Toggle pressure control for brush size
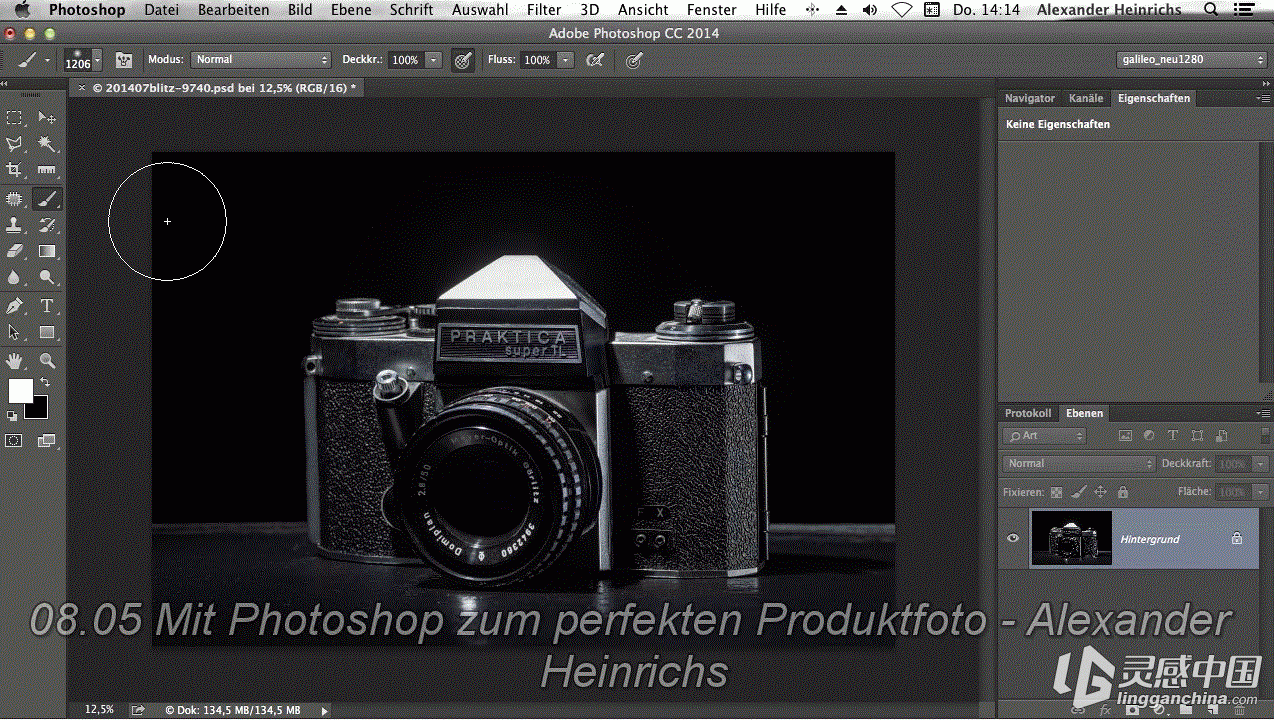The image size is (1274, 720). tap(633, 60)
